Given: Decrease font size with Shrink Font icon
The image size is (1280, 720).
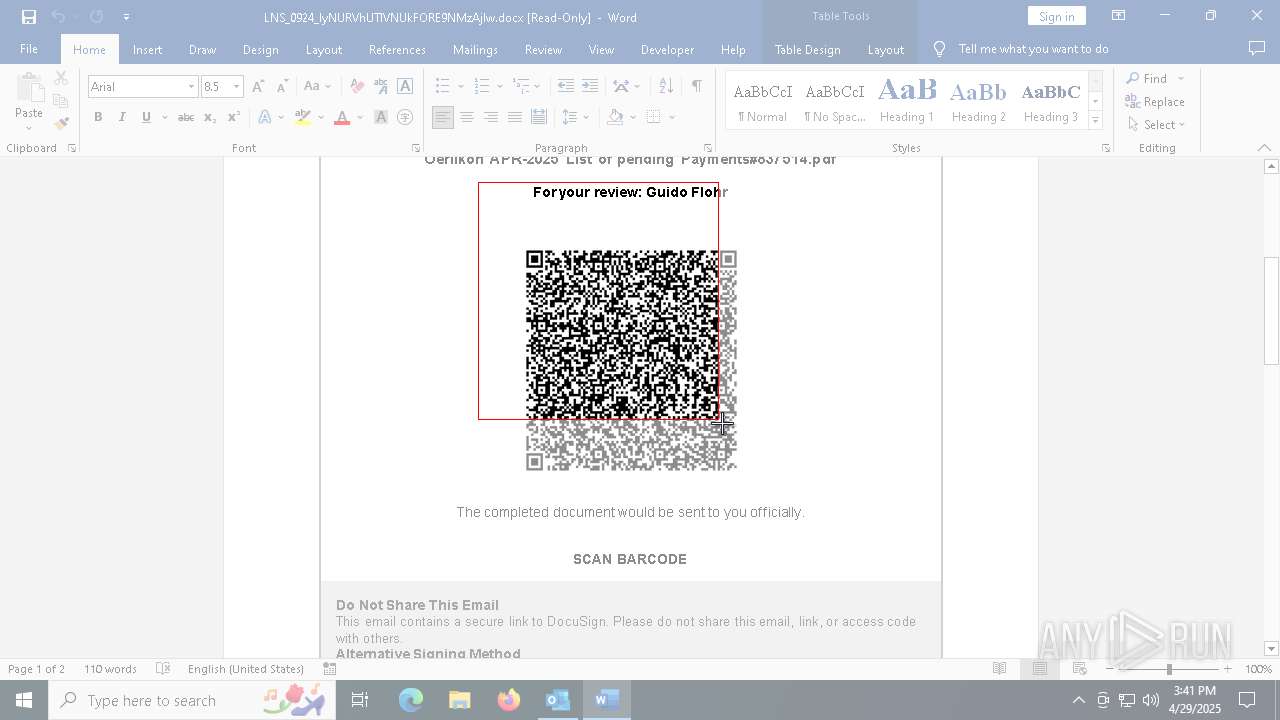Looking at the screenshot, I should coord(282,86).
